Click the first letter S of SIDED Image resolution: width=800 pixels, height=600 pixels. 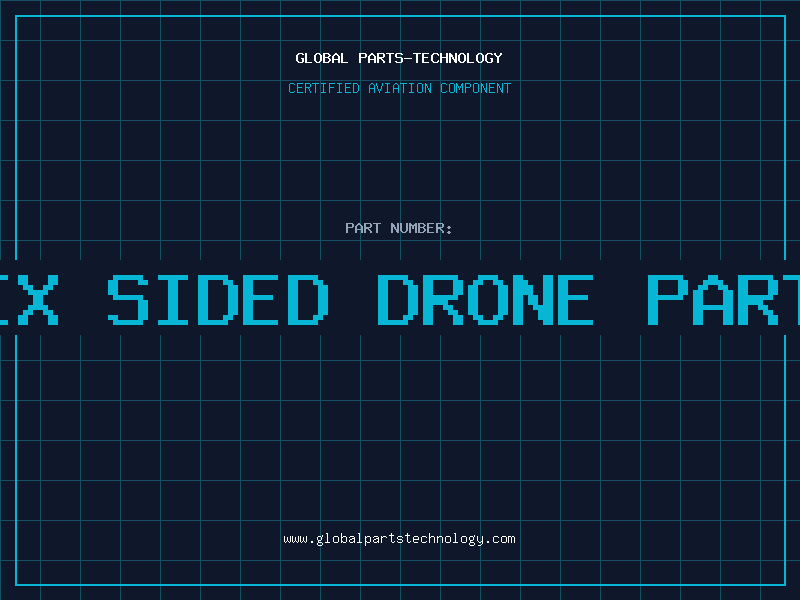pos(128,300)
